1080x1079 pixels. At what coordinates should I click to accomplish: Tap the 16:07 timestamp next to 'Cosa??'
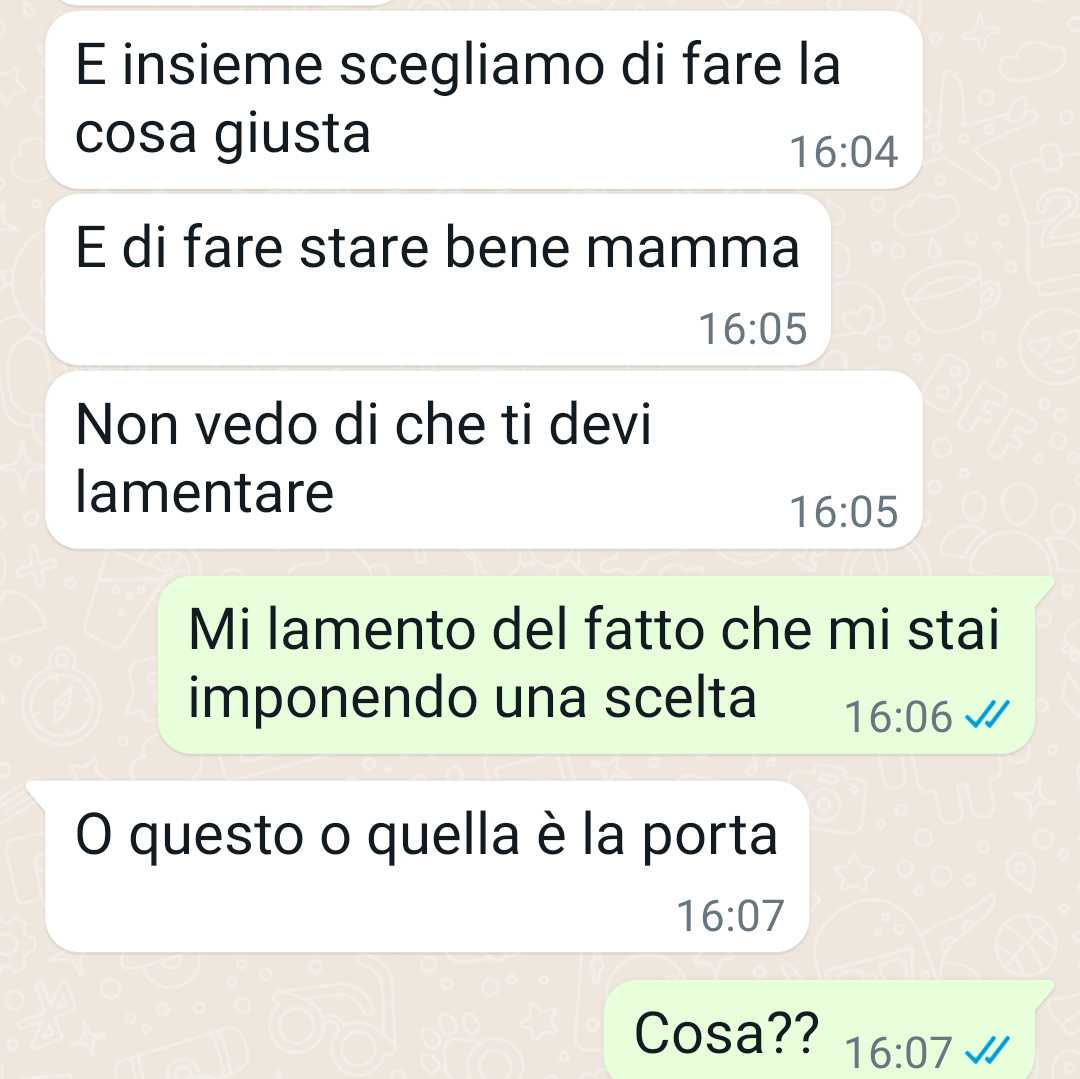[898, 1053]
